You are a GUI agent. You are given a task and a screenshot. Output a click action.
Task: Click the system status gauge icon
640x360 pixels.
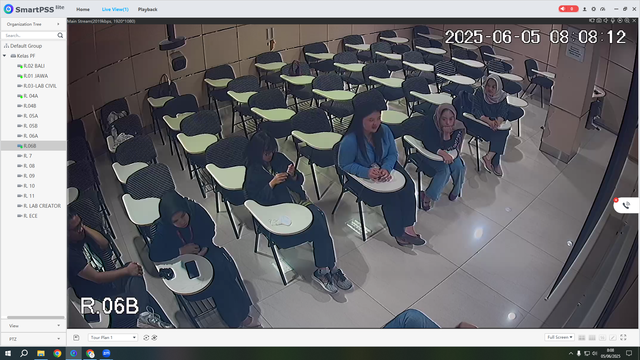[x=602, y=9]
